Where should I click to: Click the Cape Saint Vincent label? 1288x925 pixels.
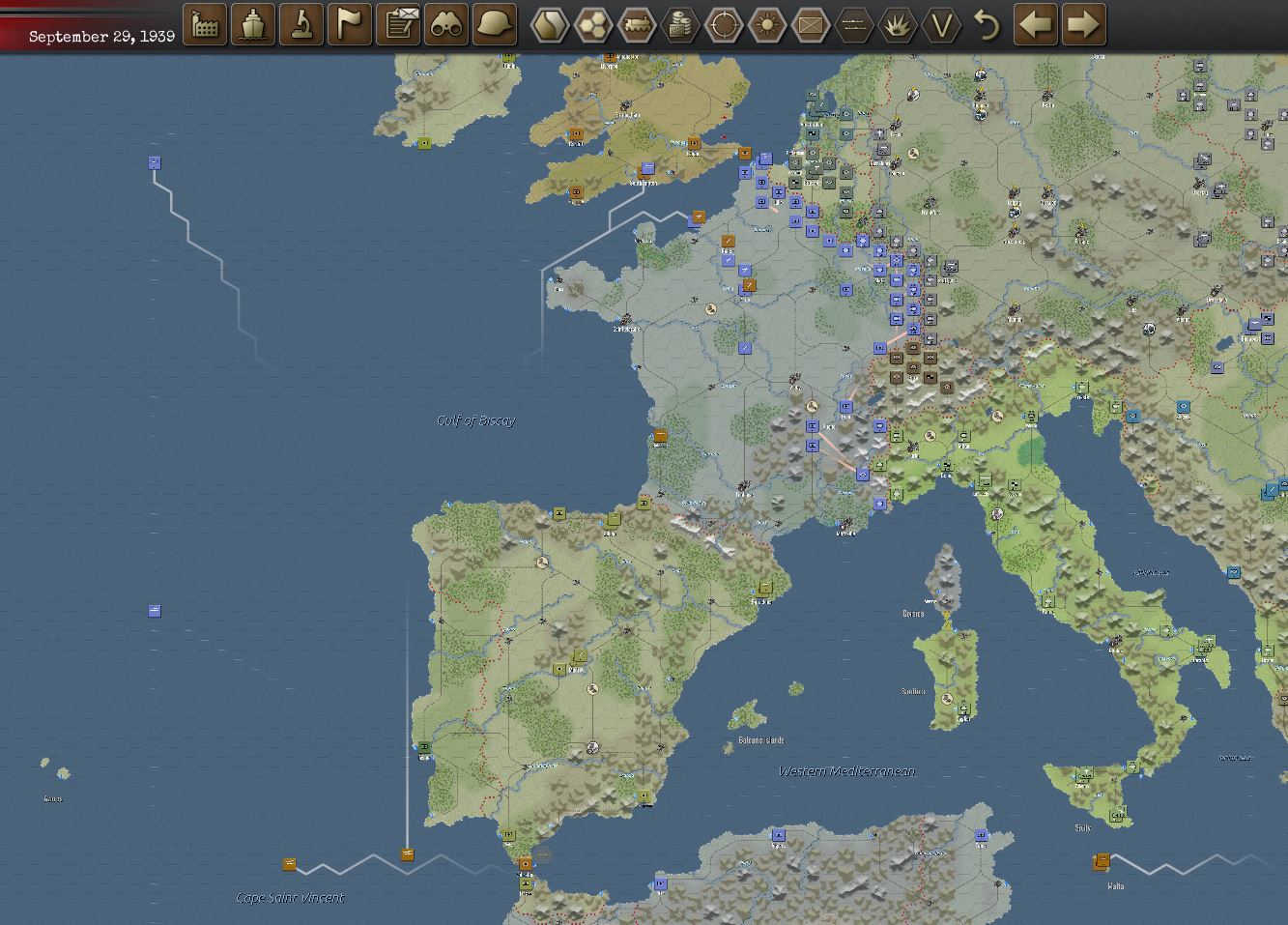point(290,898)
